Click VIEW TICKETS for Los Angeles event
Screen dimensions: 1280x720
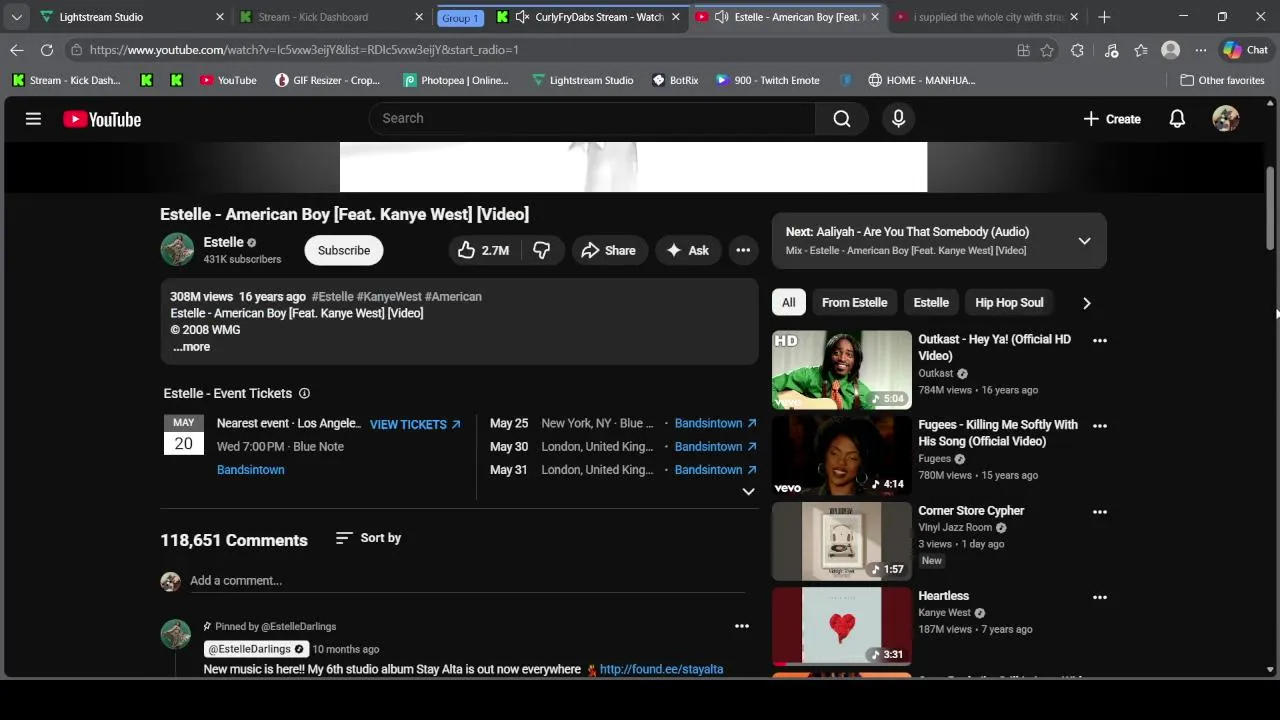pyautogui.click(x=415, y=425)
